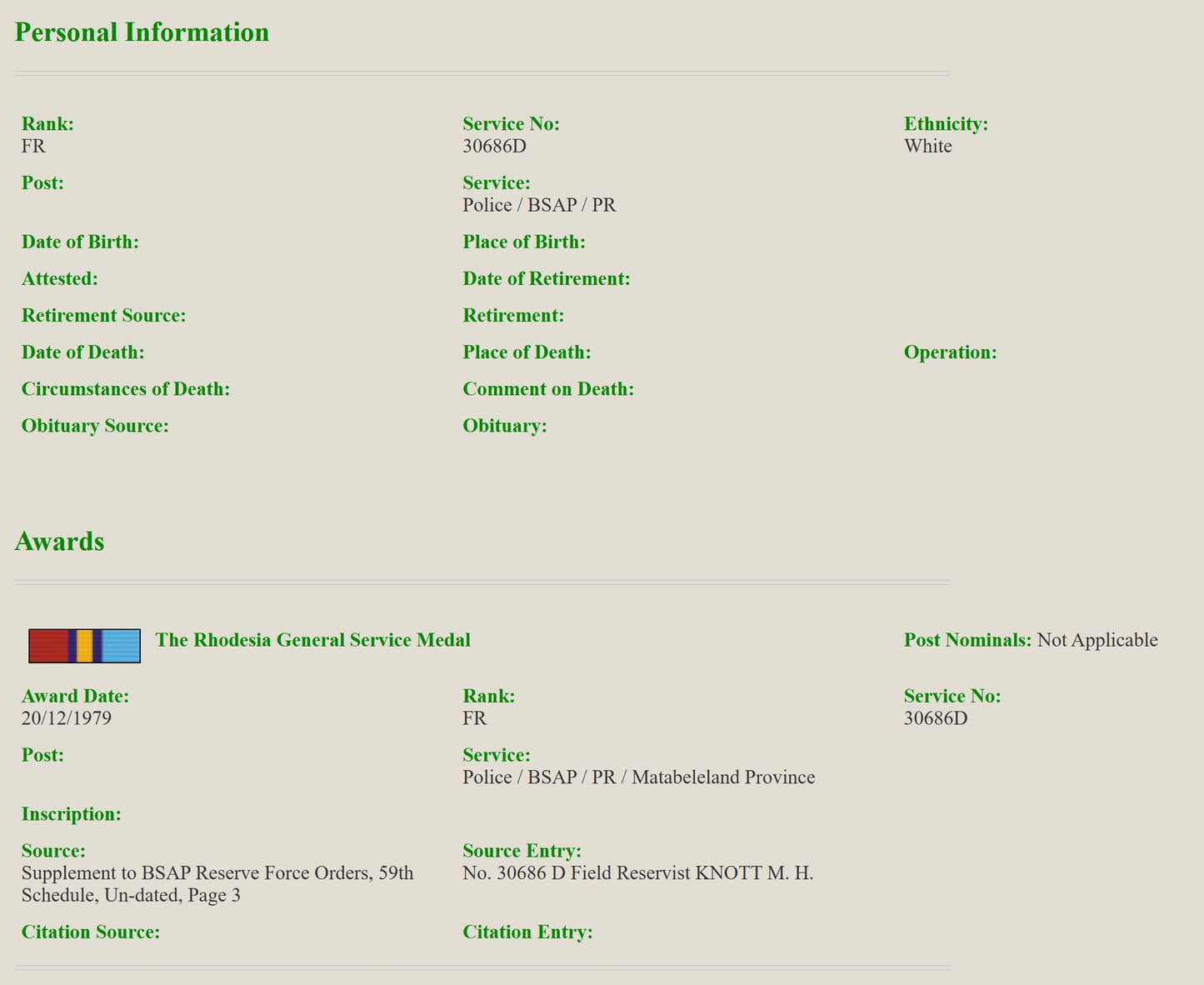Click the Inscription label
This screenshot has height=985, width=1204.
[72, 814]
